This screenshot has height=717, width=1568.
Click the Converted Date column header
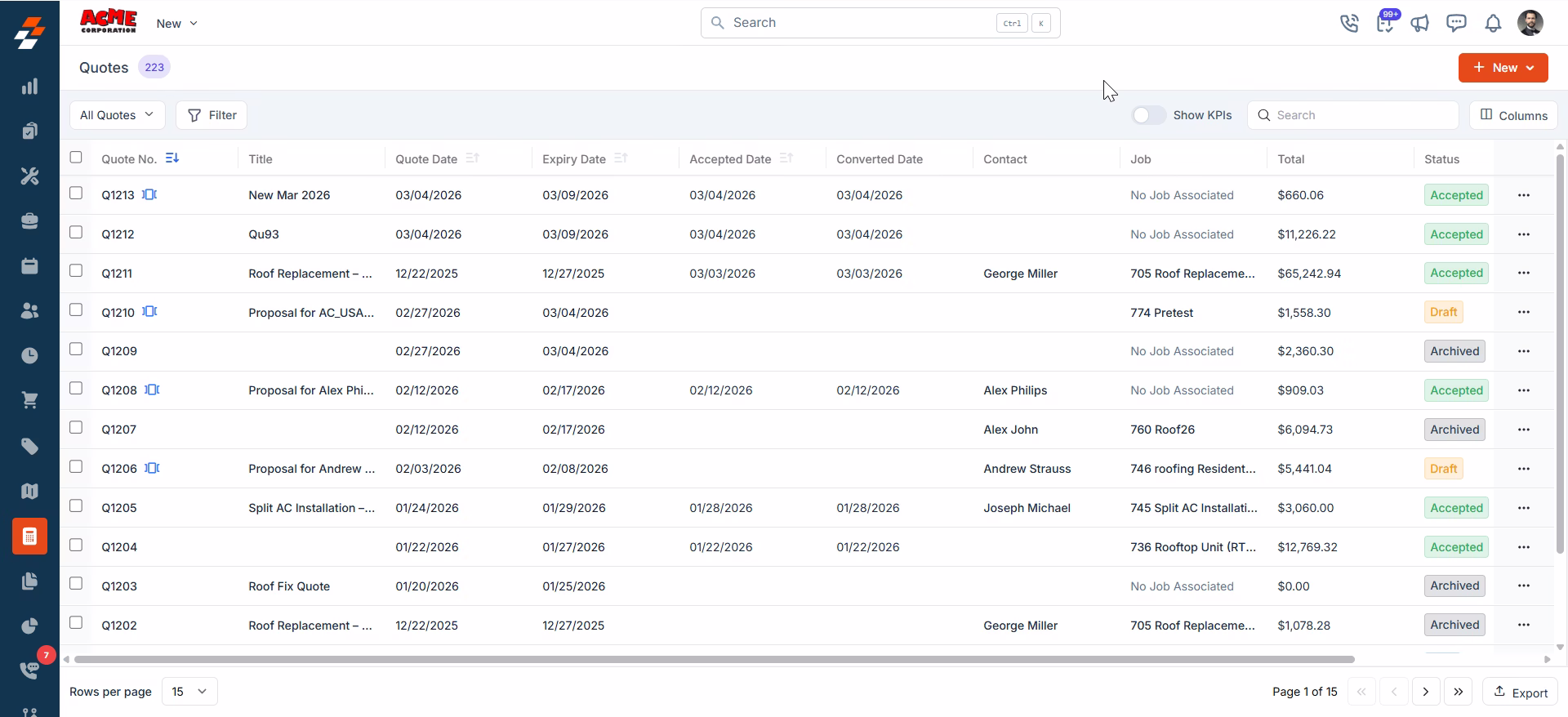coord(880,159)
